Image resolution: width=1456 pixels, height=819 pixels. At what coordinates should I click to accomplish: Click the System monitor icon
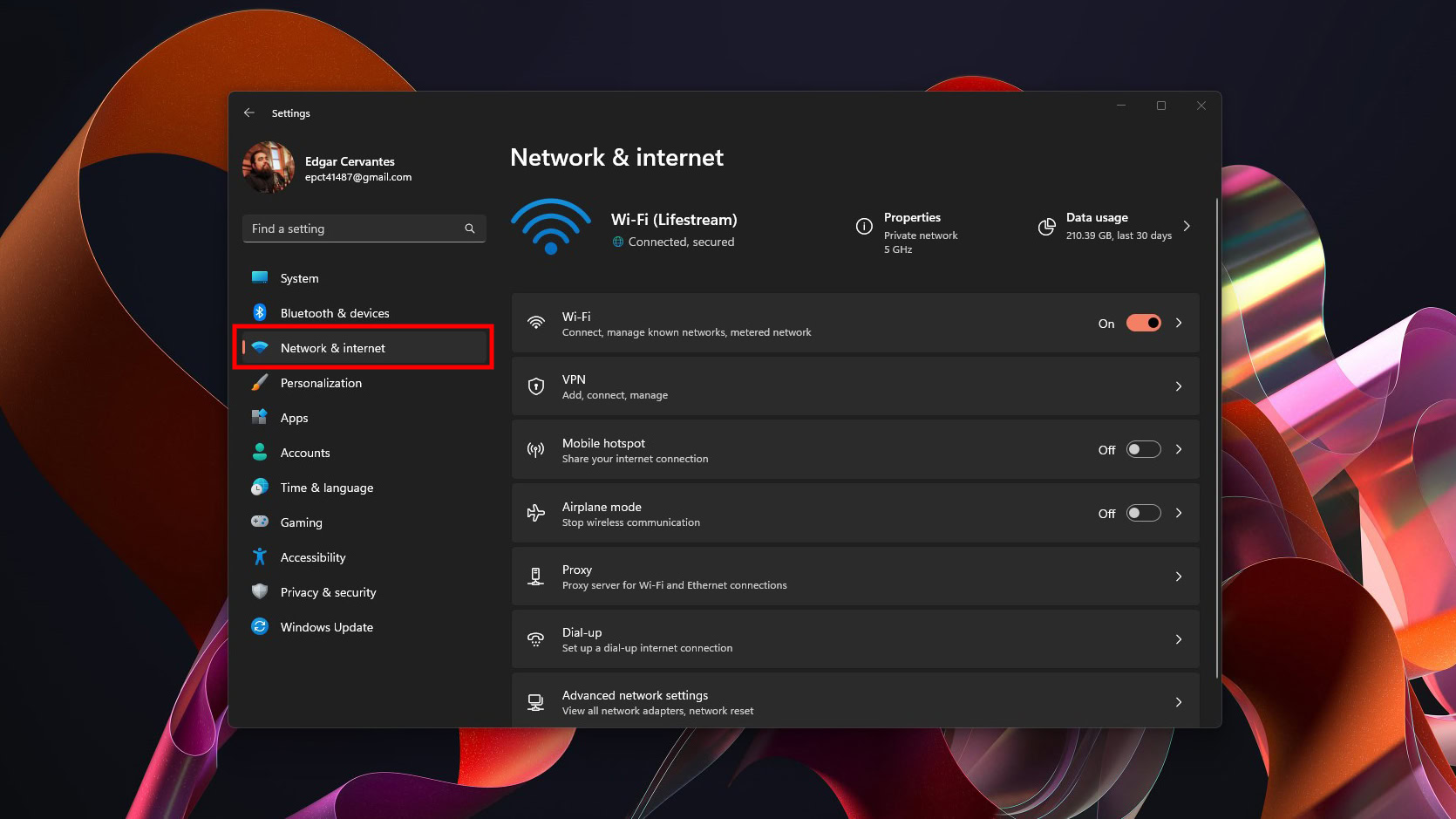[260, 277]
